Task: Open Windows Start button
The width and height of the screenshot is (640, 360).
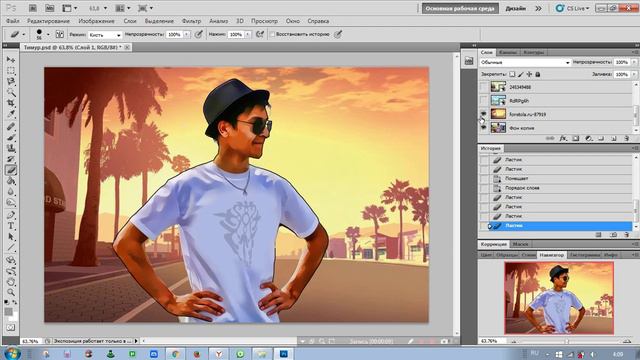Action: (x=12, y=353)
